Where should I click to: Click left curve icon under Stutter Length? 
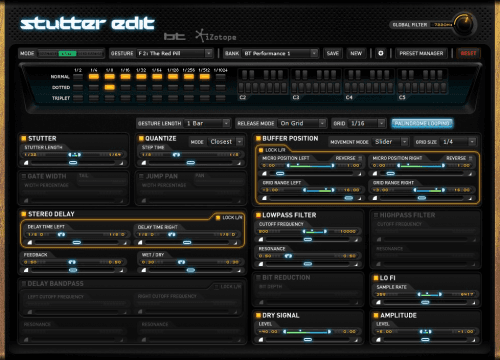(x=26, y=163)
